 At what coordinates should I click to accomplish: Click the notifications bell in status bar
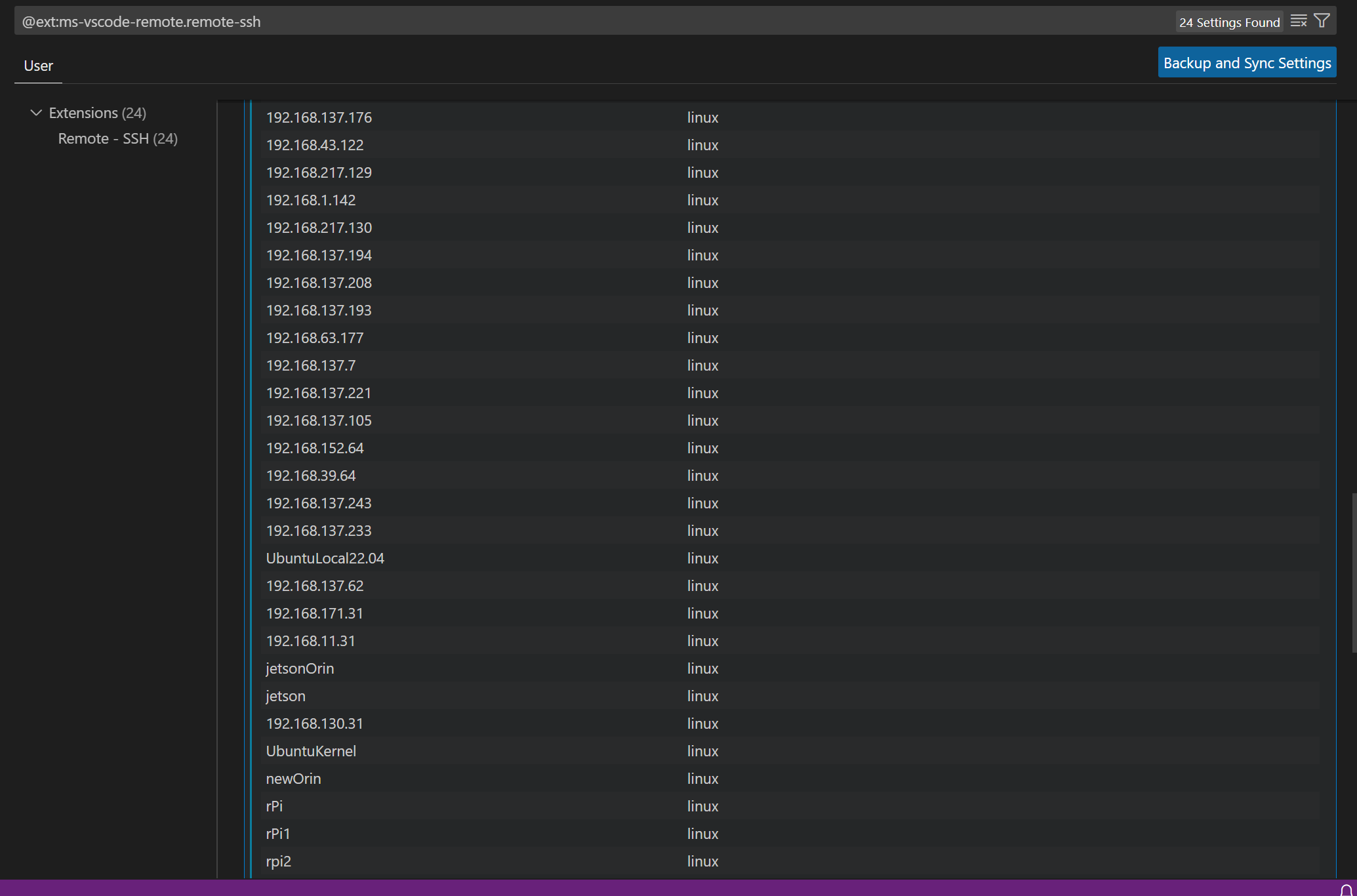point(1347,889)
